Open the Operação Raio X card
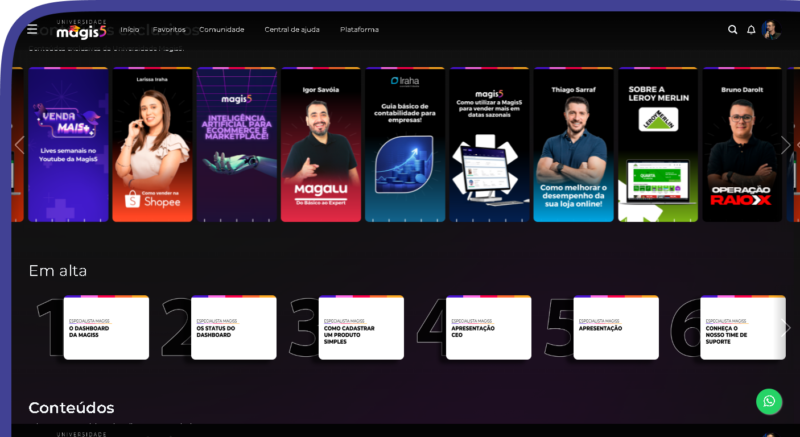 point(741,145)
